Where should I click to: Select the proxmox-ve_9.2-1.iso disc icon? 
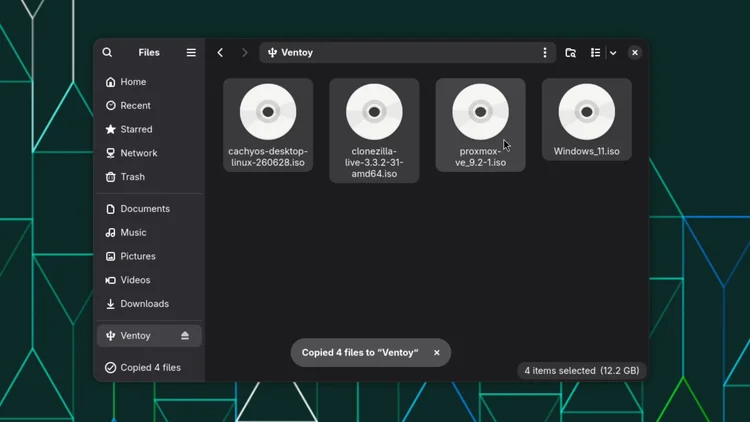click(x=480, y=111)
